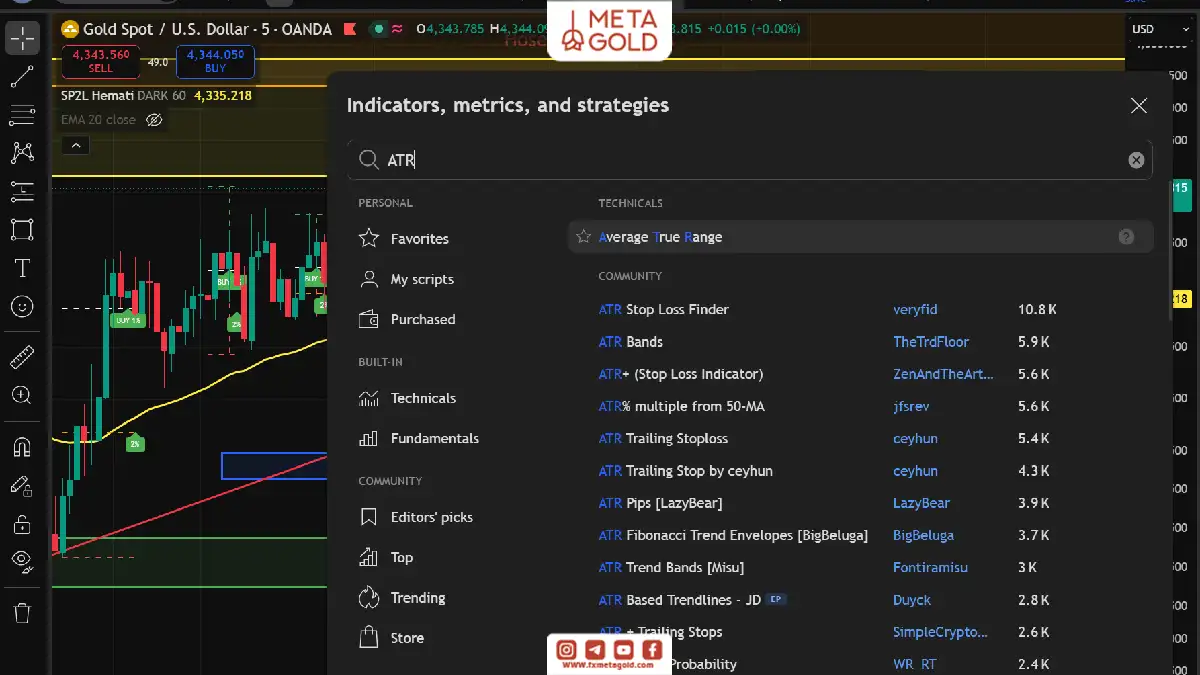
Task: Show help for Average True Range
Action: click(x=1126, y=237)
